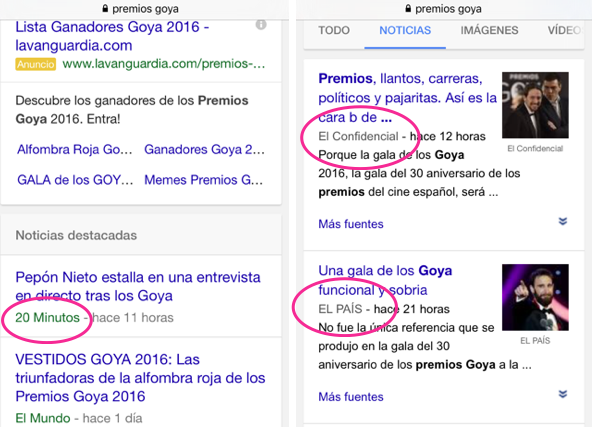
Task: Open Lista Ganadores Goya 2016 ad link
Action: coord(112,36)
